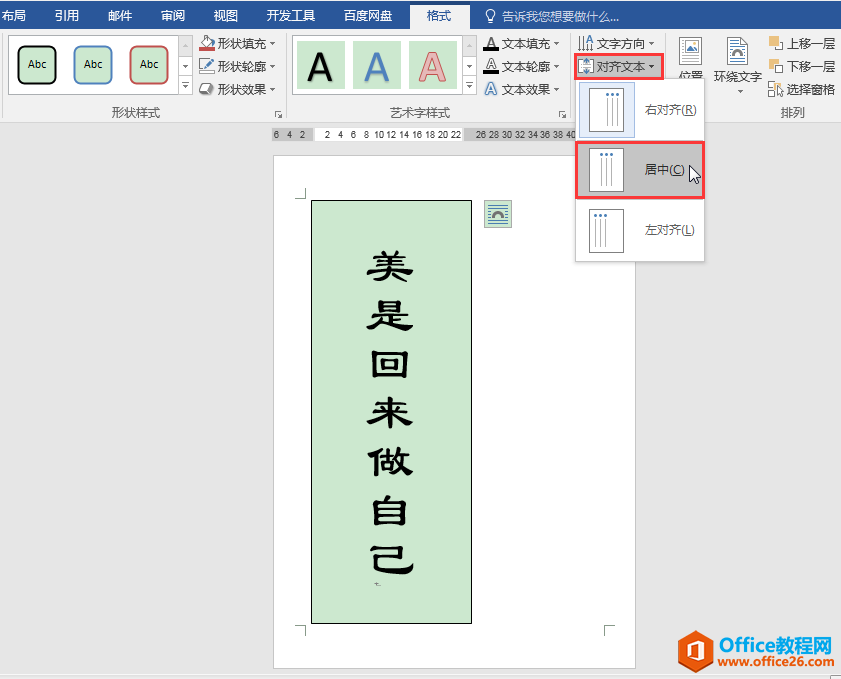This screenshot has height=679, width=841.
Task: Open the Text Direction (文字方向) dropdown
Action: tap(618, 43)
